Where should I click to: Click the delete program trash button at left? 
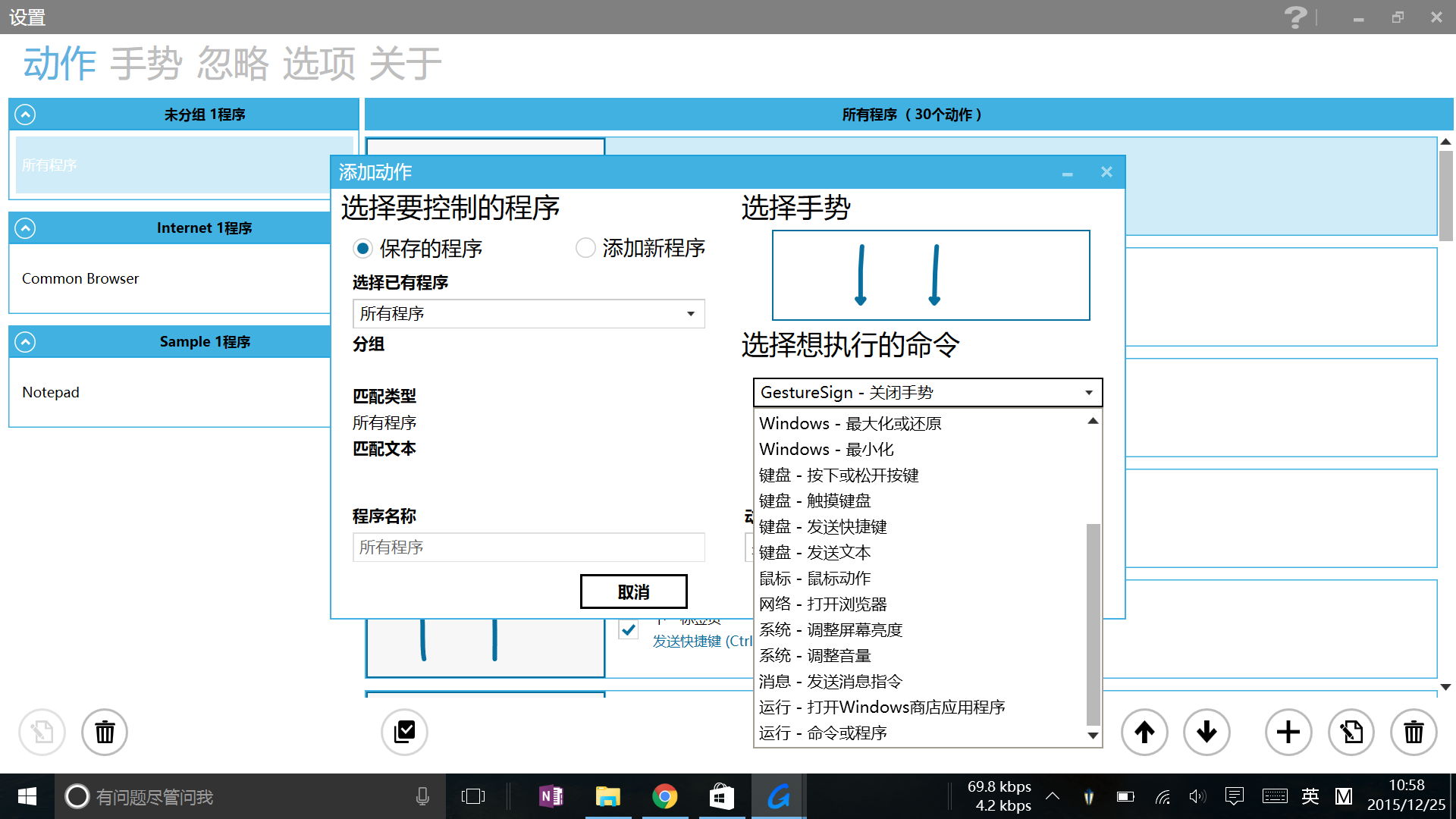[105, 732]
